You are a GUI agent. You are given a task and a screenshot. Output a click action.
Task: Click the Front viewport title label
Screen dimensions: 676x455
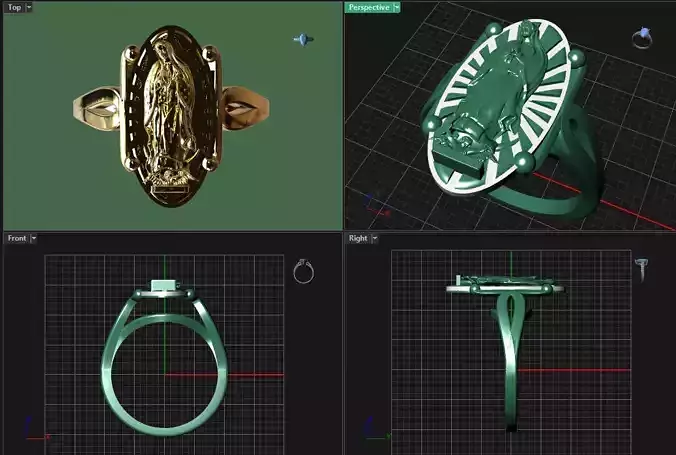click(x=17, y=238)
